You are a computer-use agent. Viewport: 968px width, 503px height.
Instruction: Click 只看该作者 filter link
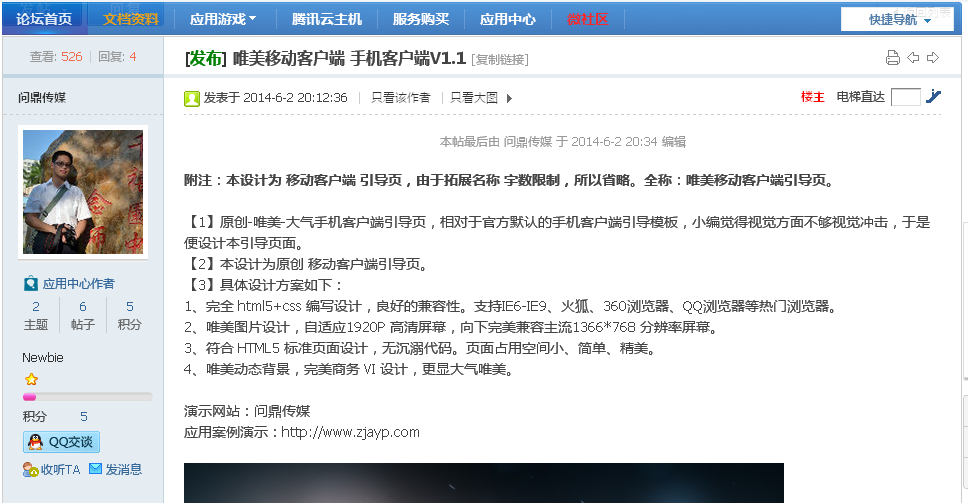401,98
